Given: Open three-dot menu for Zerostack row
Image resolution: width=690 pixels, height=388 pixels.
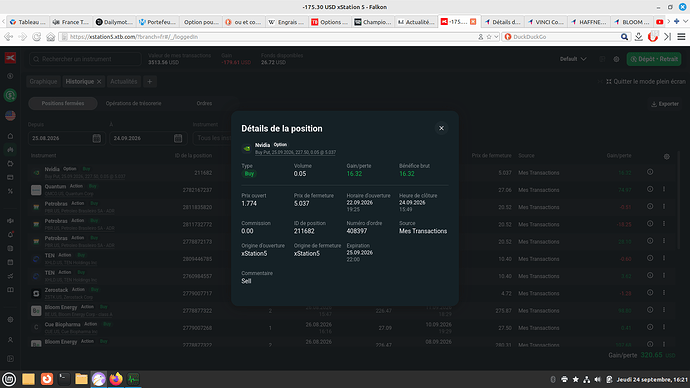Looking at the screenshot, I should click(664, 293).
